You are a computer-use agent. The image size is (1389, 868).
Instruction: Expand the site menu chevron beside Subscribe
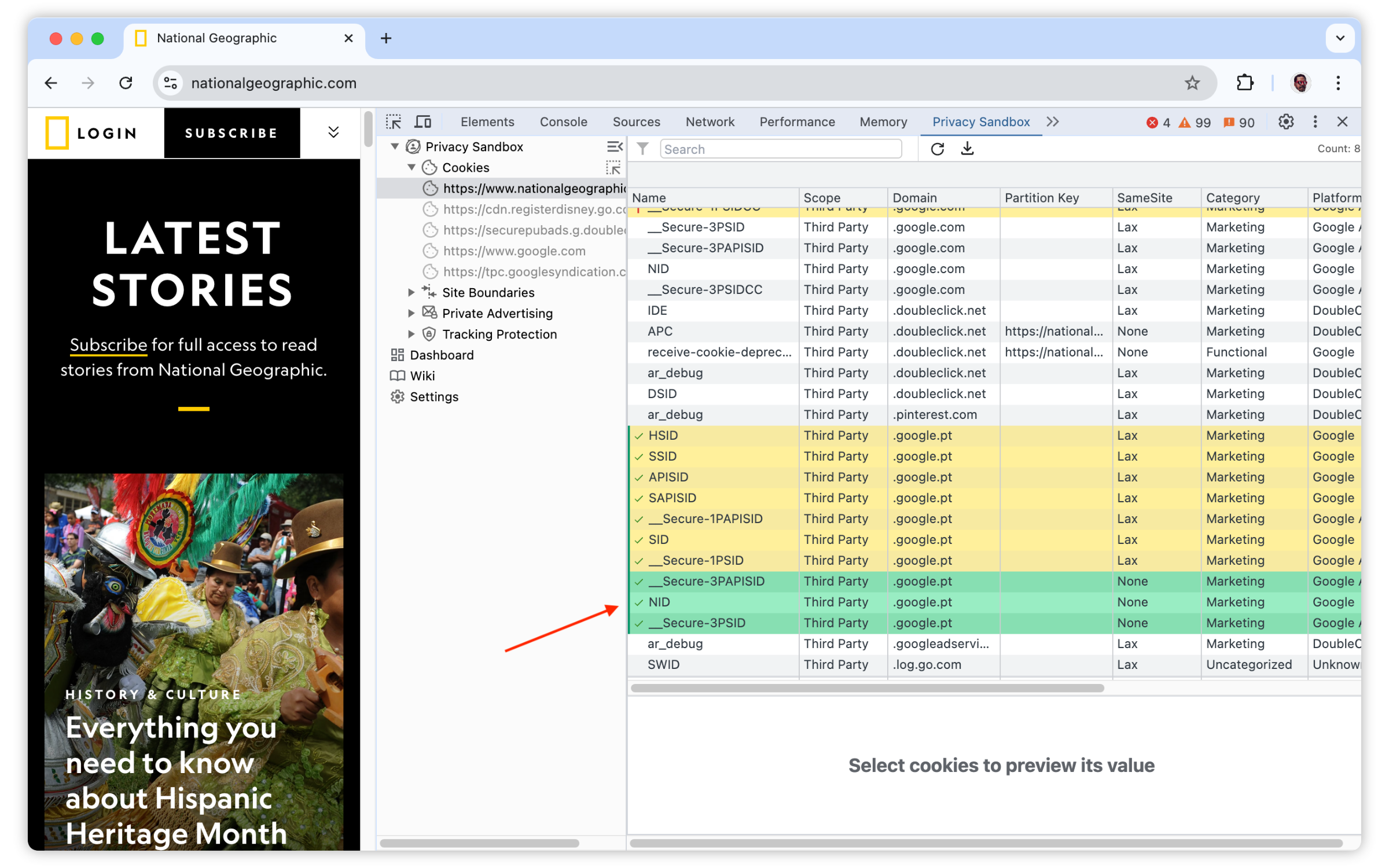coord(333,132)
